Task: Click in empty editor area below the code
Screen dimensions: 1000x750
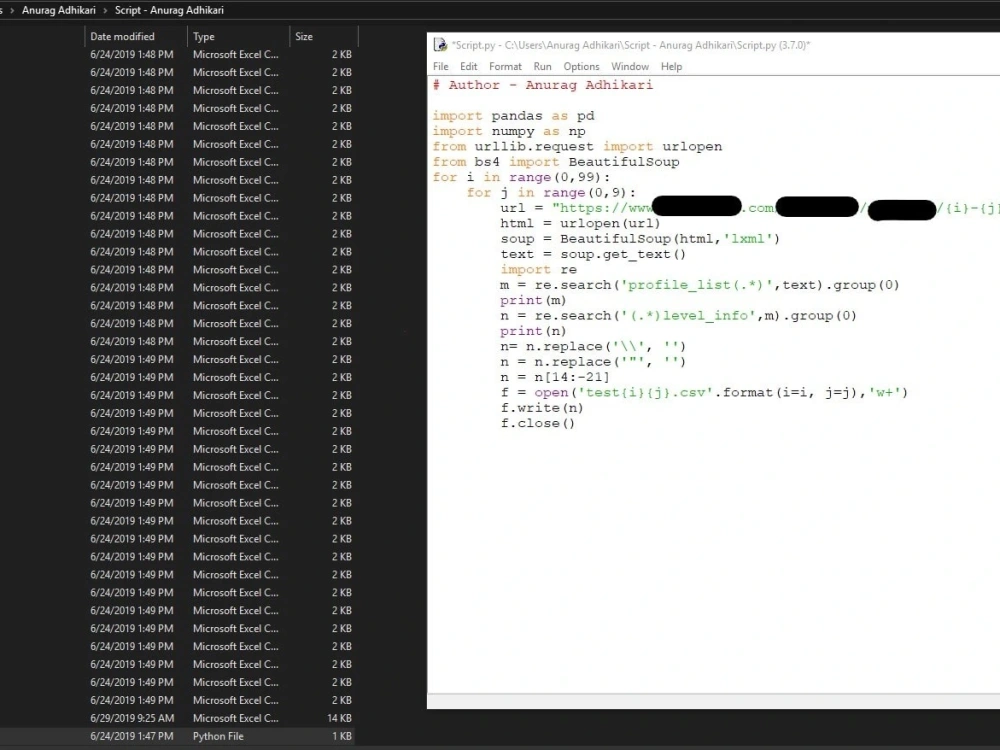Action: click(x=713, y=561)
